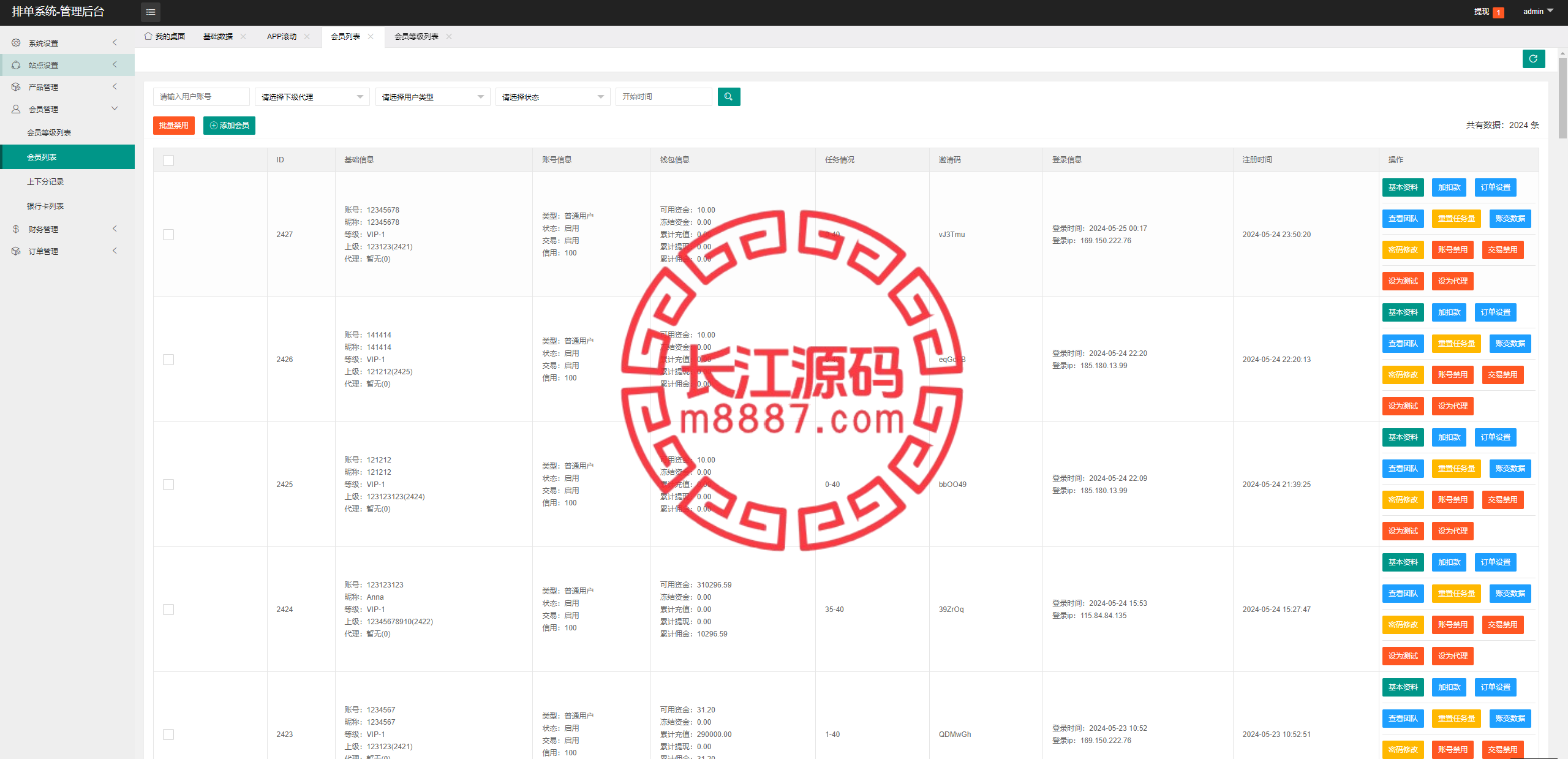The width and height of the screenshot is (1568, 759).
Task: Click the green refresh icon button
Action: 1534,59
